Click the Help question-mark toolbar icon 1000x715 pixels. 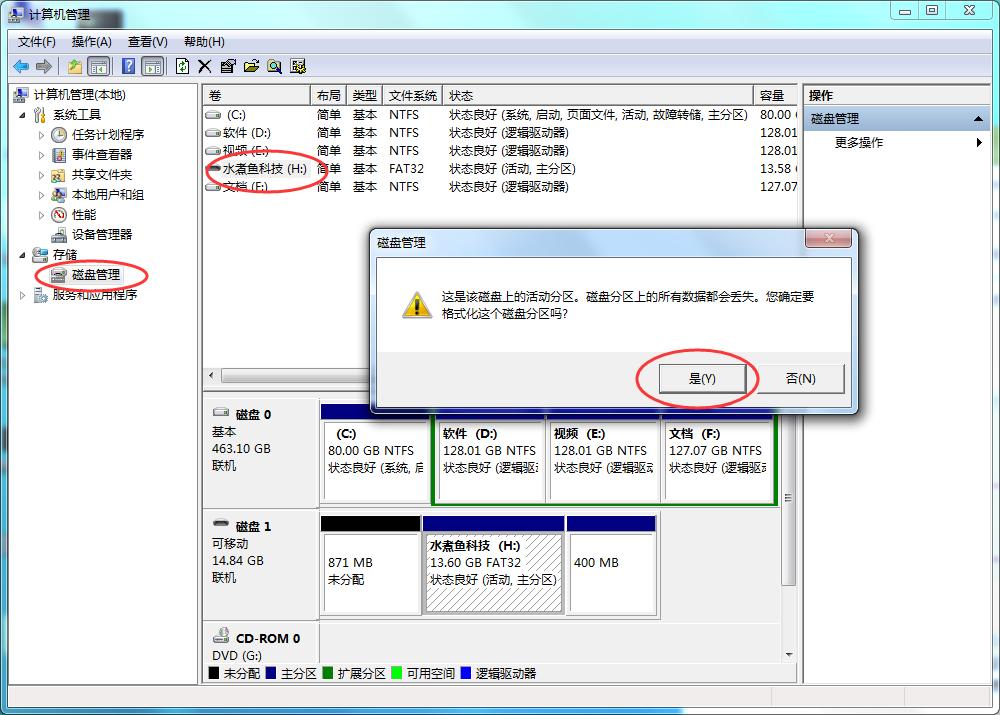point(129,65)
